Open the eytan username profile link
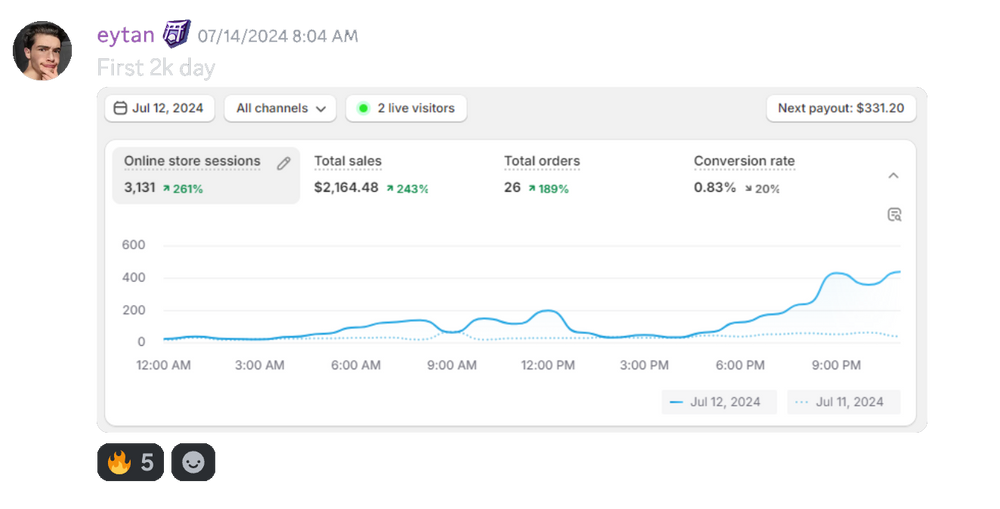The width and height of the screenshot is (1000, 509). tap(125, 36)
